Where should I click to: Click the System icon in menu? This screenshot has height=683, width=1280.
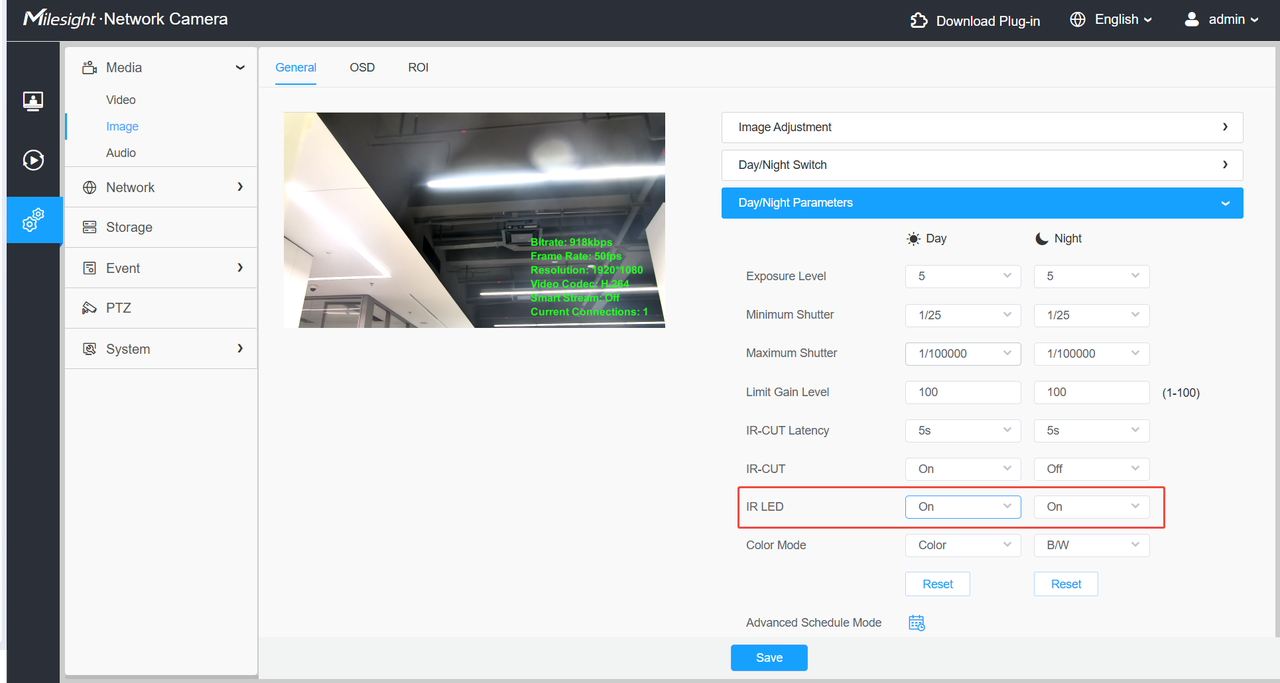pos(89,349)
